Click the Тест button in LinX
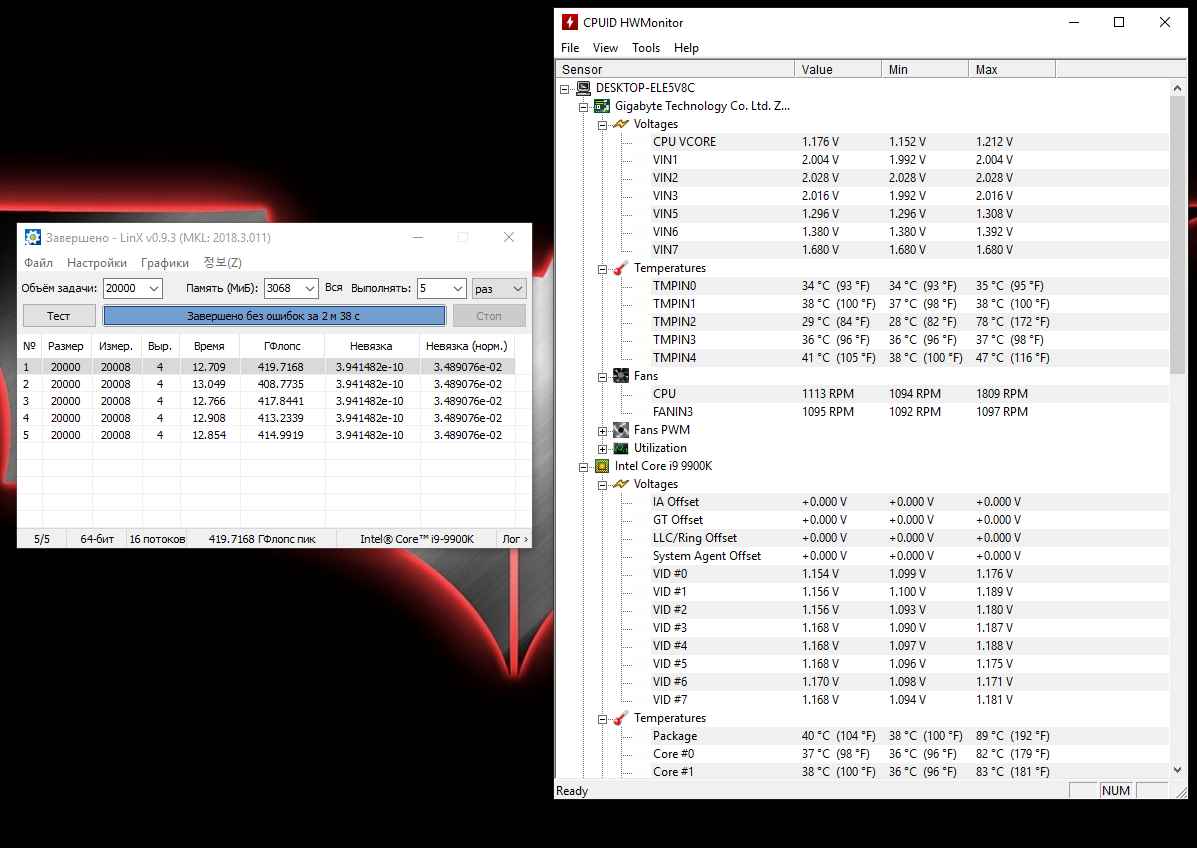Screen dimensions: 1197x848 (59, 316)
